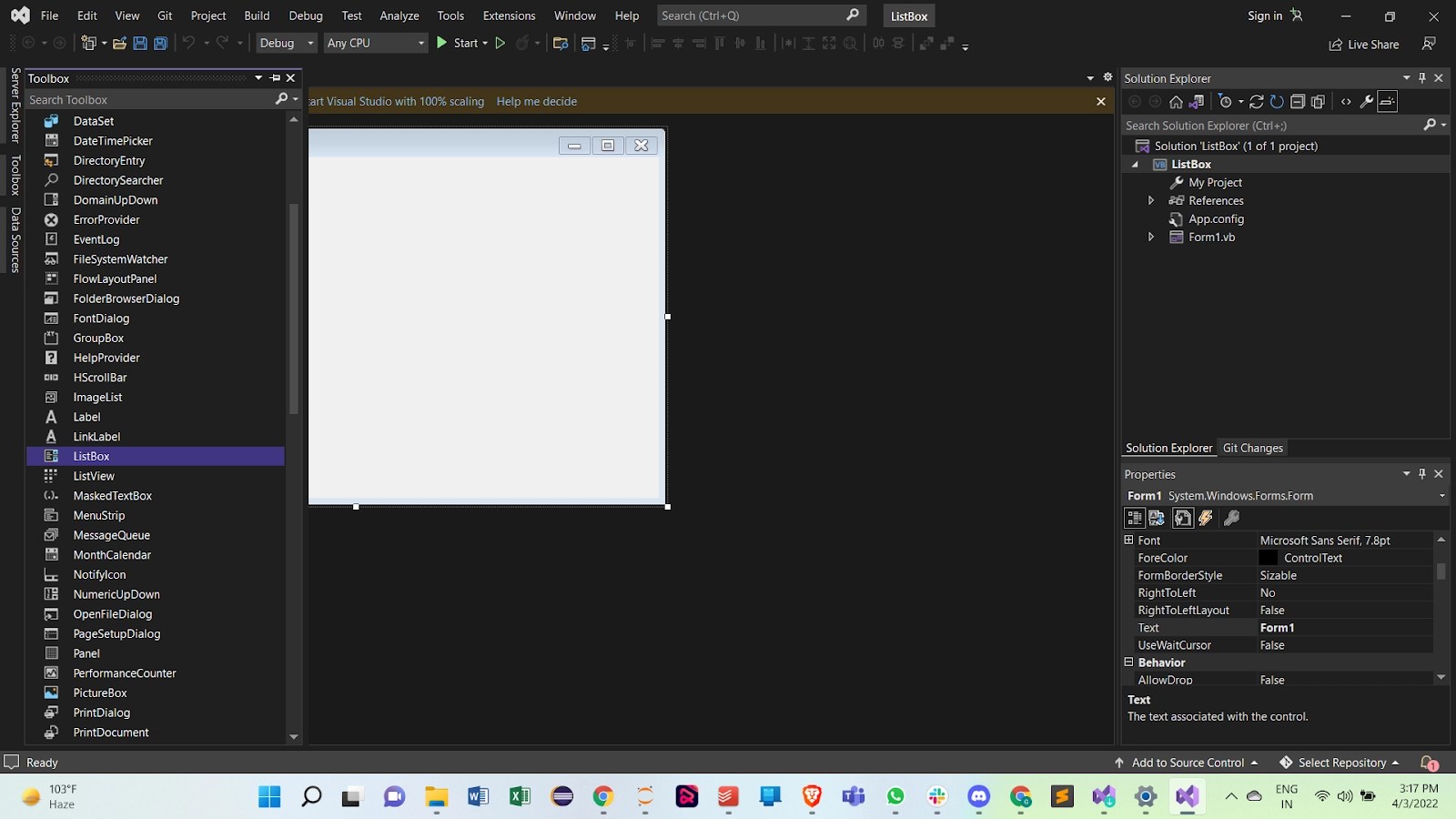Toggle the Properties view button in Properties panel

(x=1182, y=518)
